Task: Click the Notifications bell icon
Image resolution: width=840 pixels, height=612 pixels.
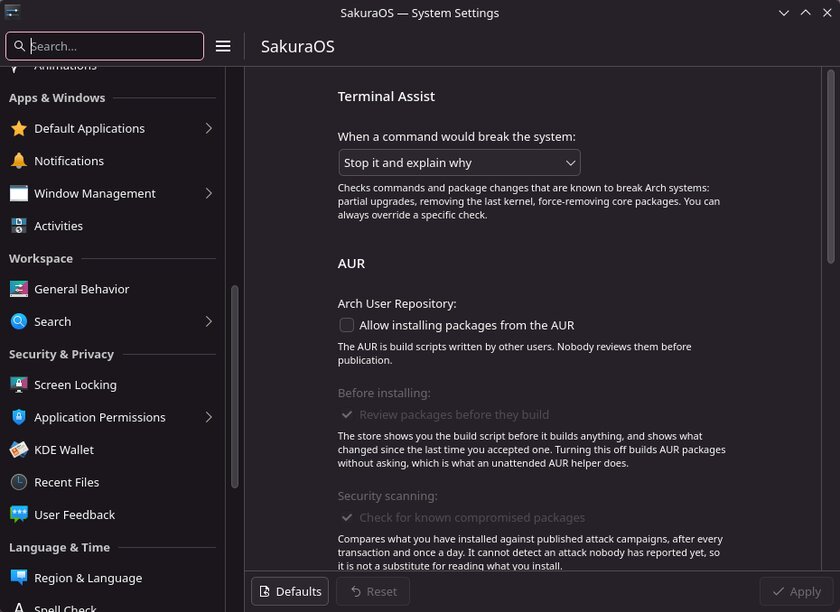Action: 19,161
